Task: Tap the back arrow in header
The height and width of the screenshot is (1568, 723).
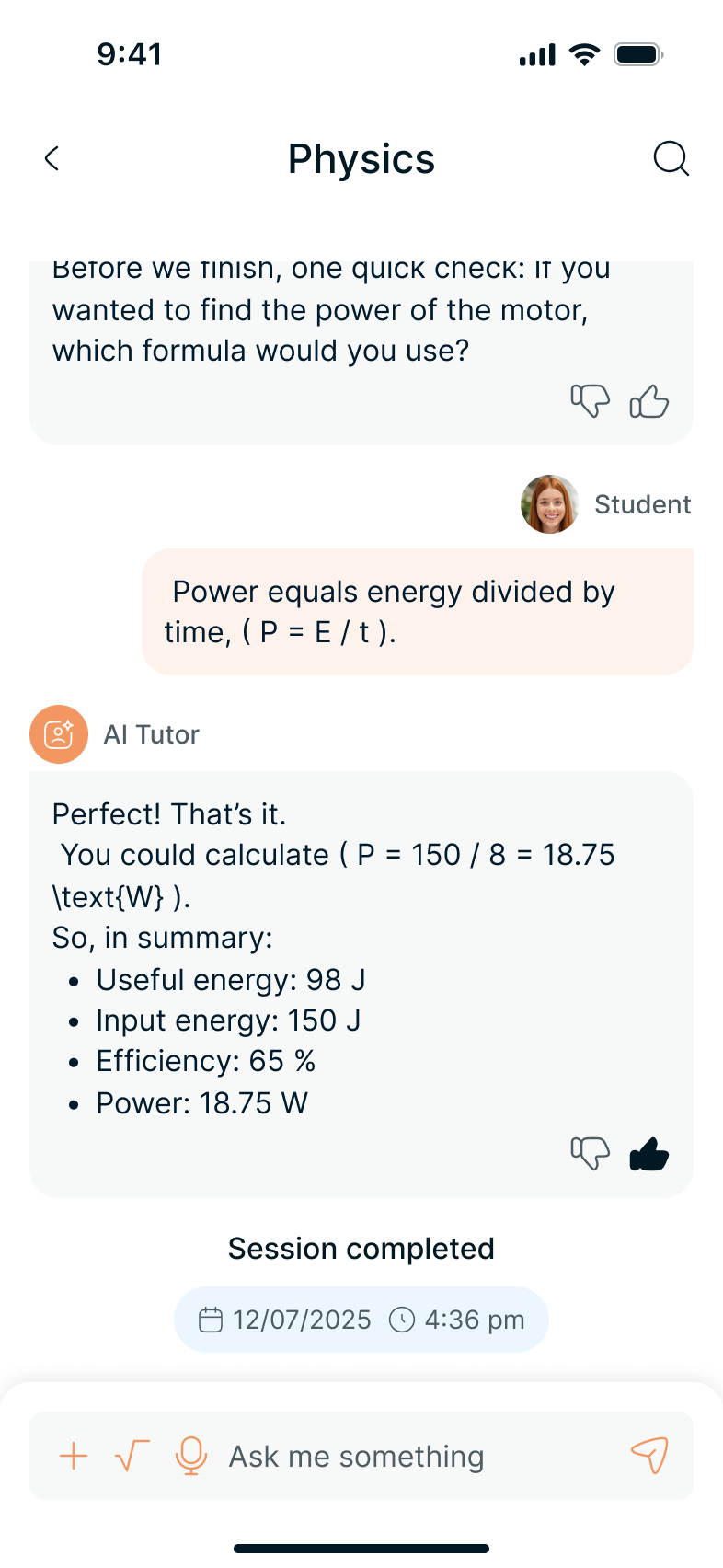Action: pos(52,158)
